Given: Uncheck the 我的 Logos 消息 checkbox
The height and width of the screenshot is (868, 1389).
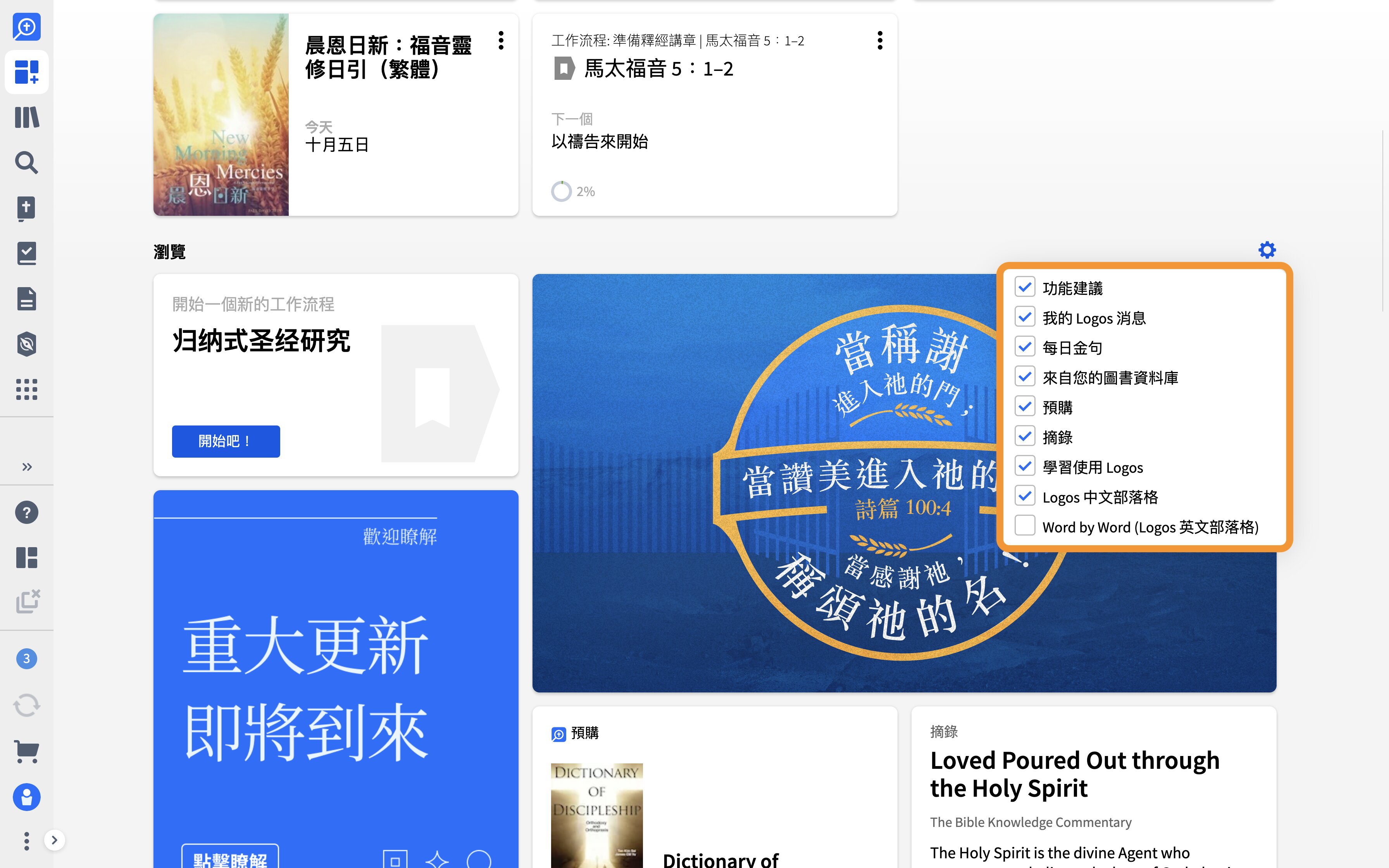Looking at the screenshot, I should 1025,317.
